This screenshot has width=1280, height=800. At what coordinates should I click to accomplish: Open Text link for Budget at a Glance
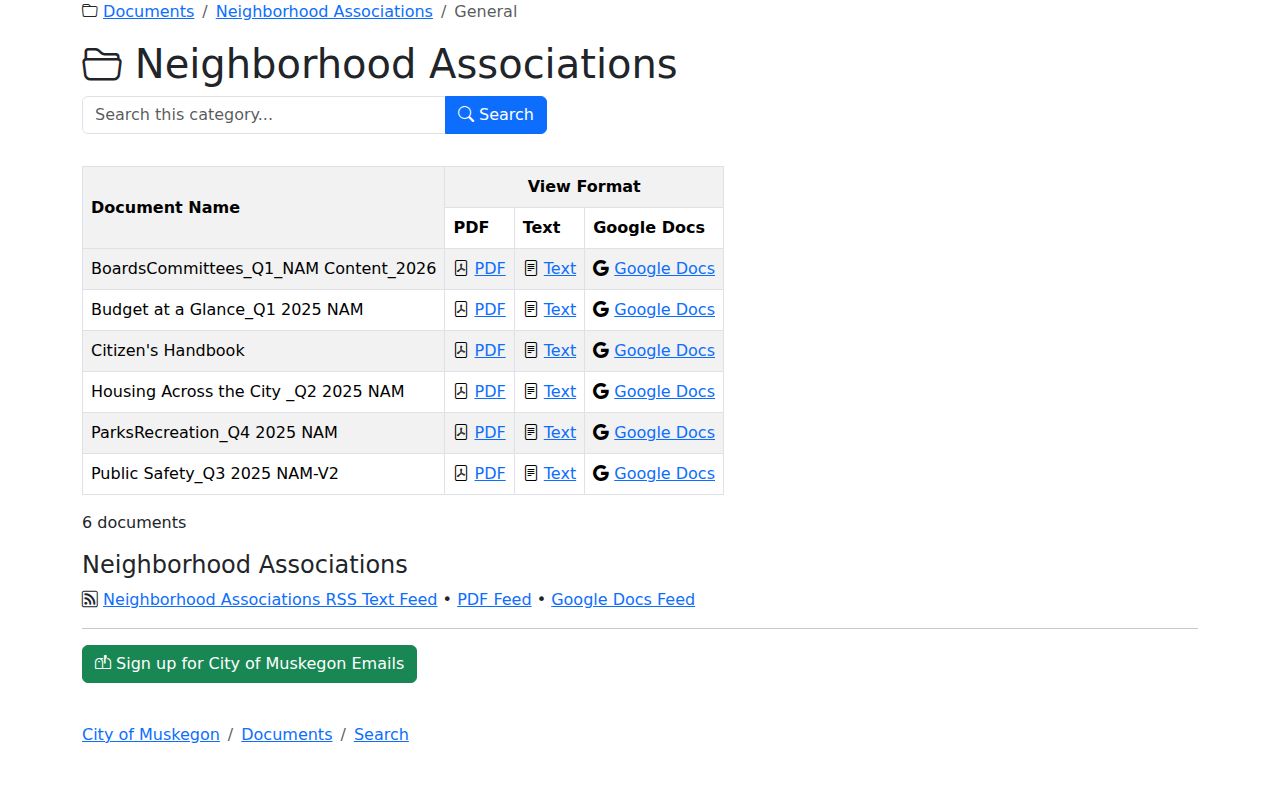560,309
